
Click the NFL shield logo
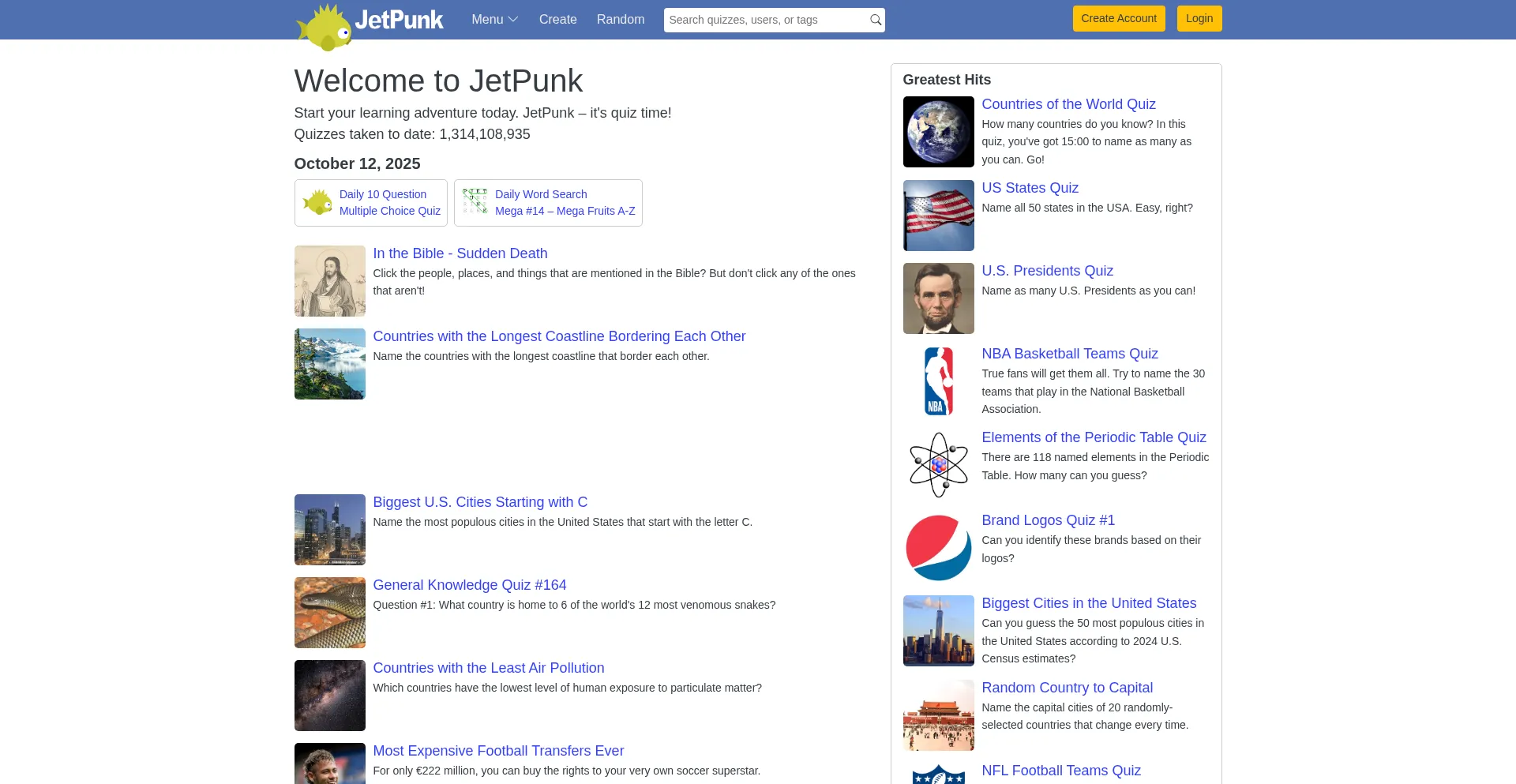tap(938, 775)
